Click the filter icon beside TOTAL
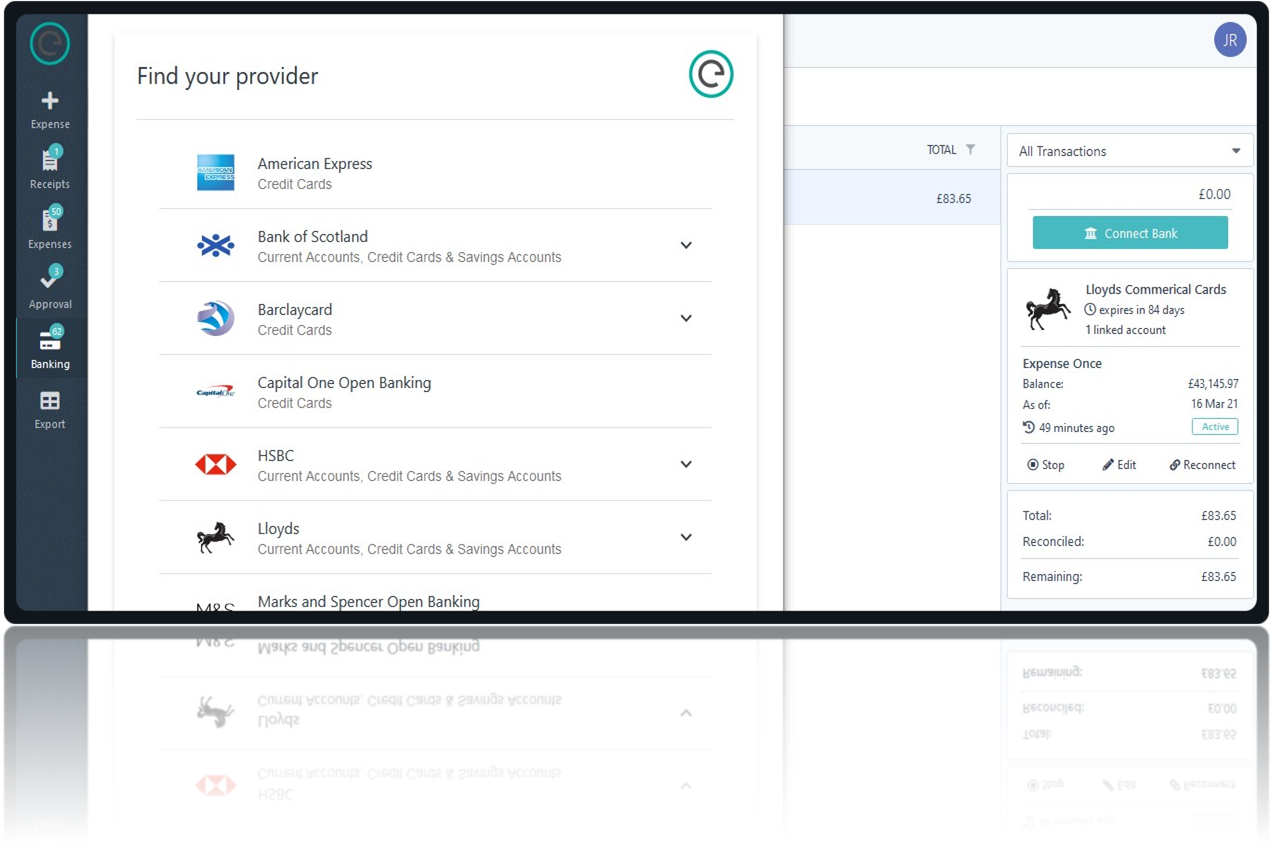1276x848 pixels. pyautogui.click(x=970, y=150)
